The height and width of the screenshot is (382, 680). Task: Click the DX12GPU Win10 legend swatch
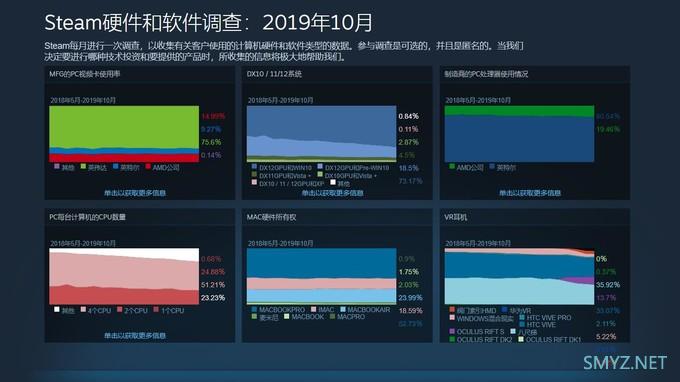[254, 166]
